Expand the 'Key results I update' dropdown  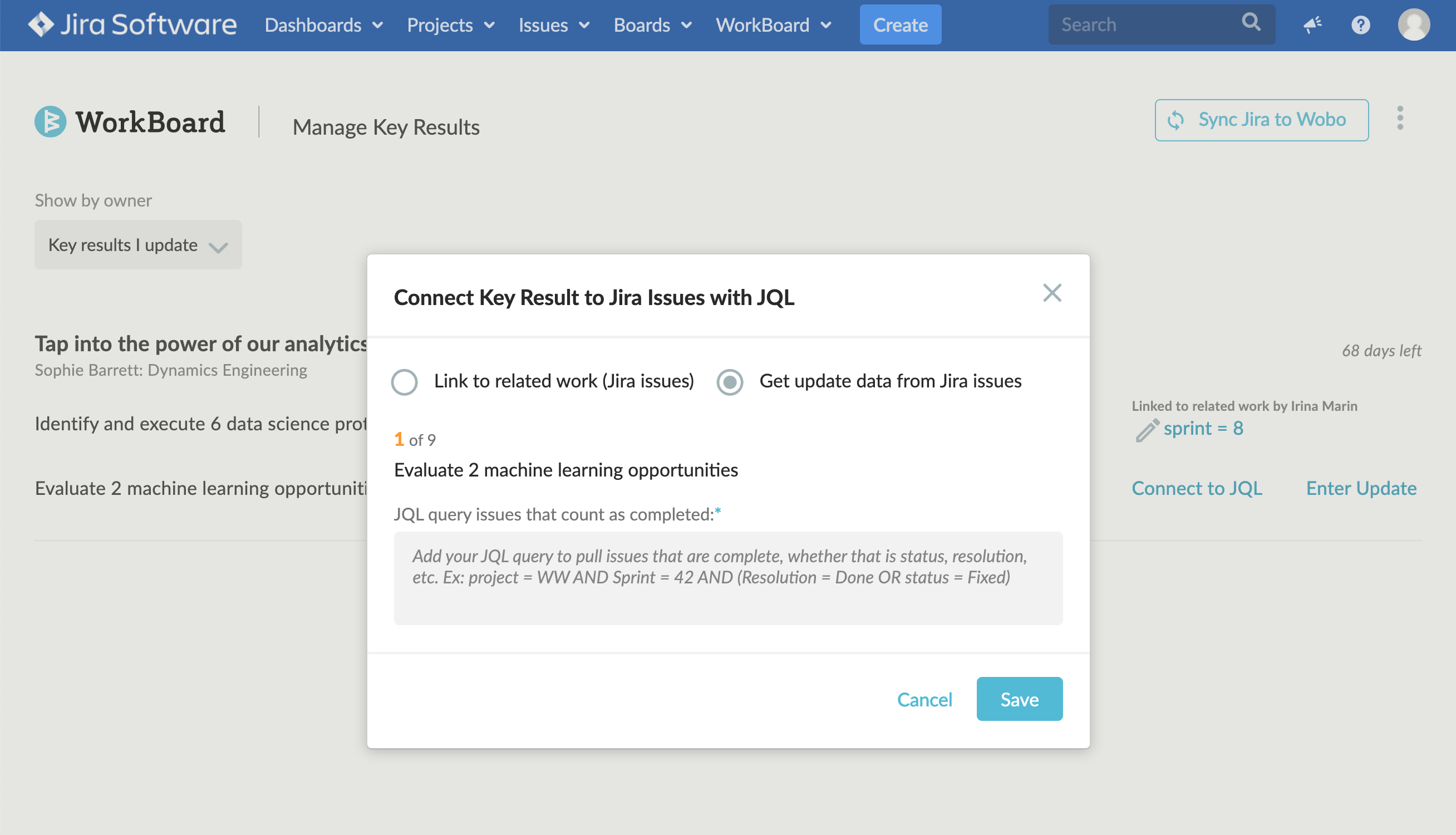click(138, 245)
